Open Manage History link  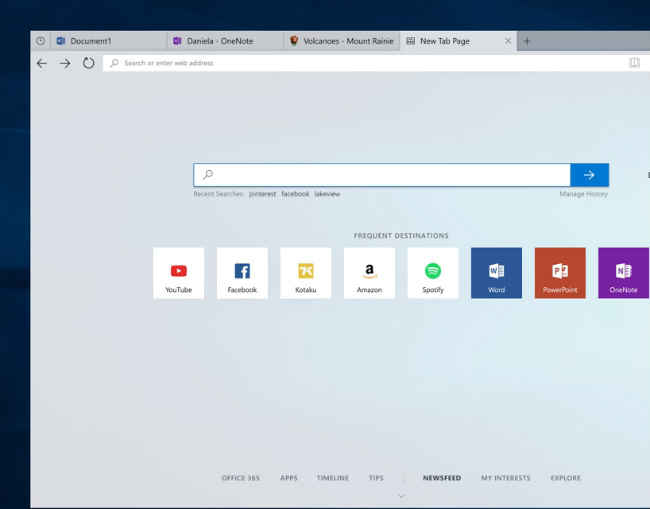point(583,194)
